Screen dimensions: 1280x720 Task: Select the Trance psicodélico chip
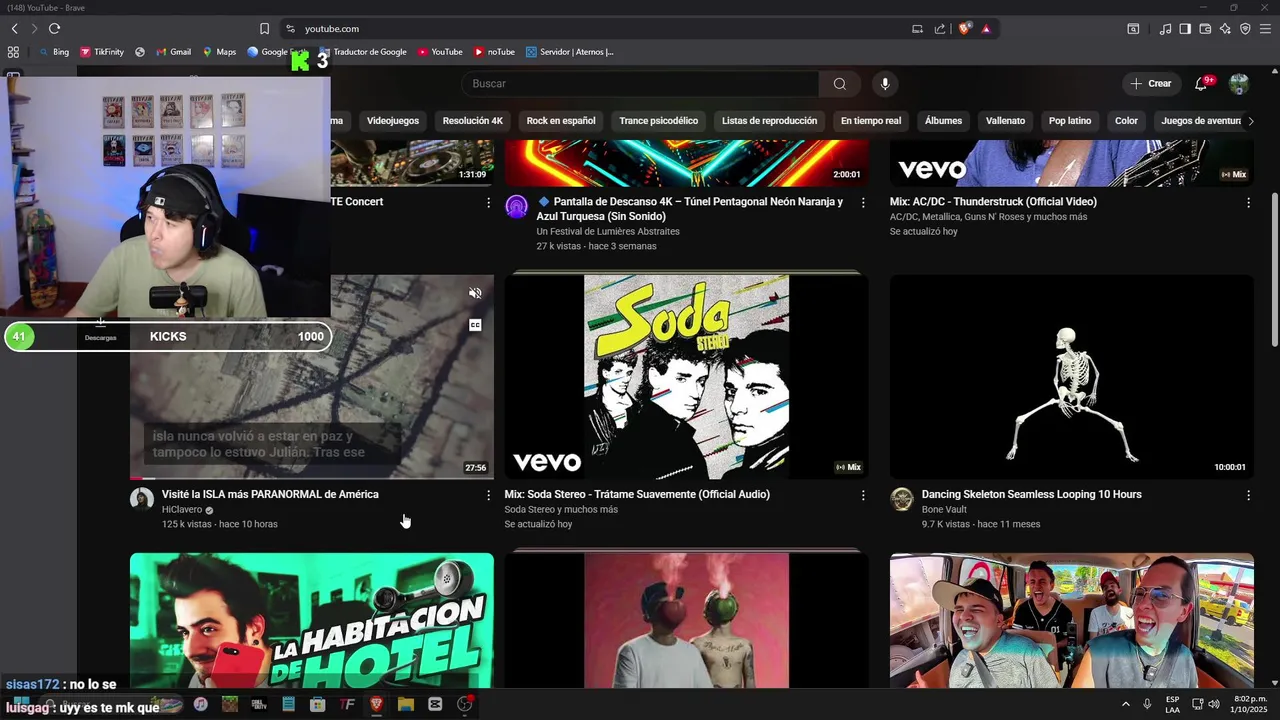[659, 121]
